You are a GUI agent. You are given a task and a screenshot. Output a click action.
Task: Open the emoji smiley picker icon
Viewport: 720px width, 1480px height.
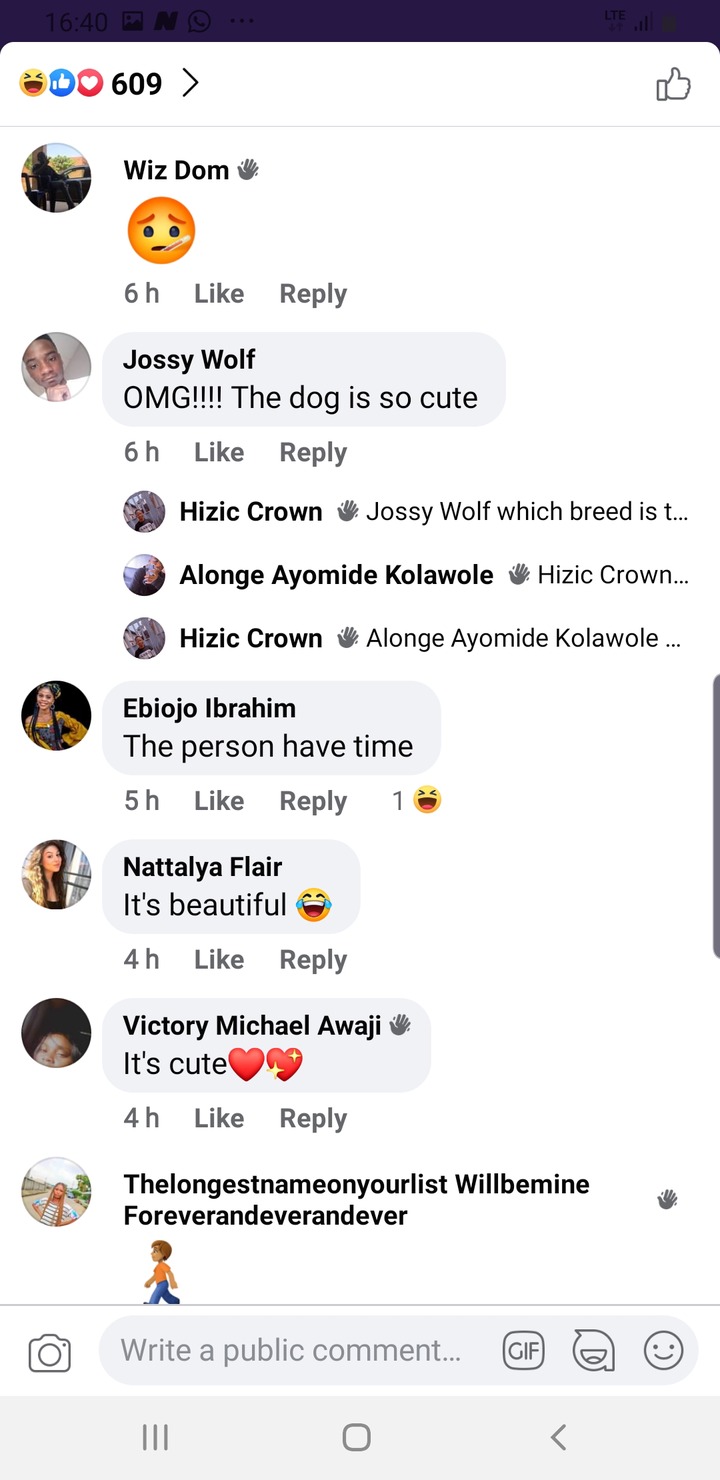coord(663,1351)
